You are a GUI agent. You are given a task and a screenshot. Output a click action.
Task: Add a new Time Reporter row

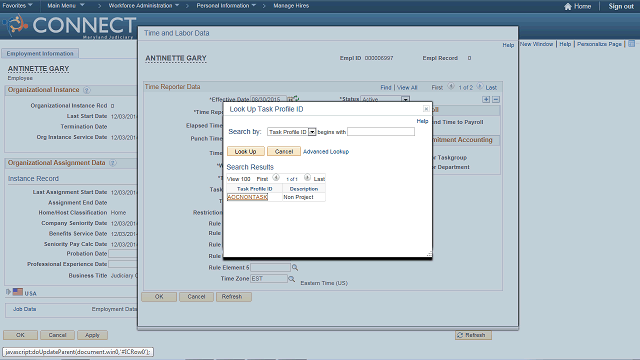486,99
